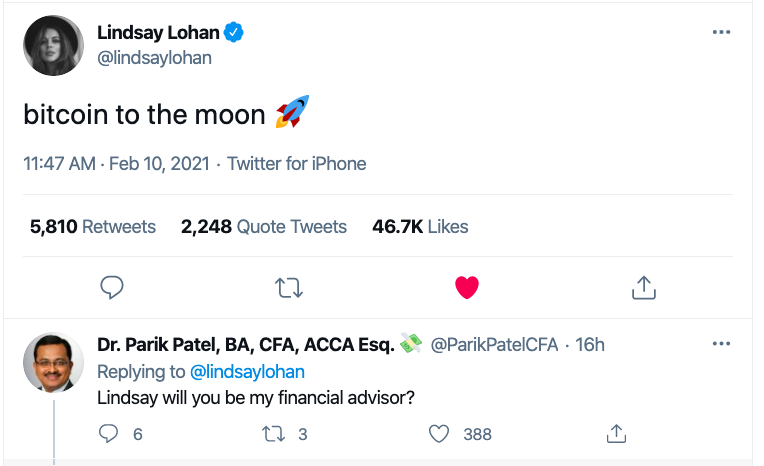This screenshot has height=466, width=764.
Task: Click the blue verified badge icon
Action: pyautogui.click(x=235, y=33)
